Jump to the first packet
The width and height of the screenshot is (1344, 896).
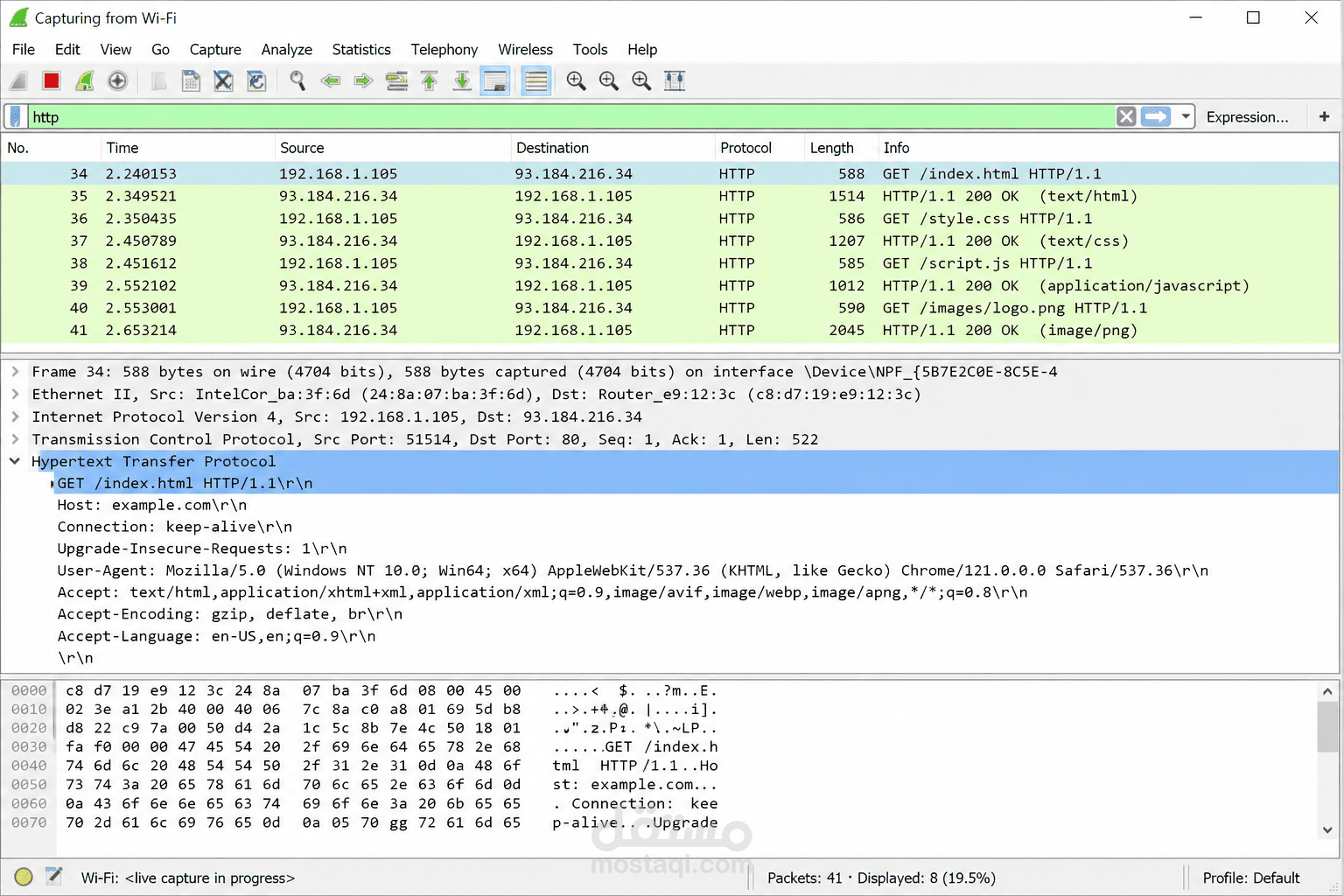pos(429,81)
